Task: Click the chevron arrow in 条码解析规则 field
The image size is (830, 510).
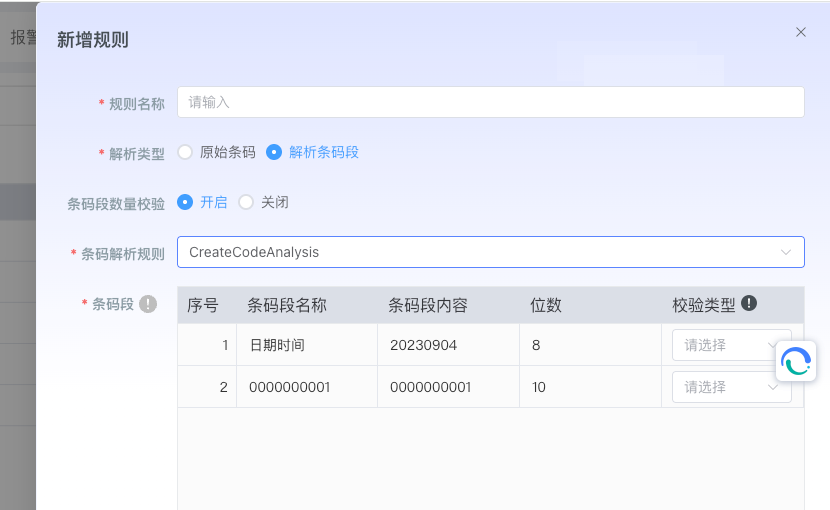Action: pos(785,253)
